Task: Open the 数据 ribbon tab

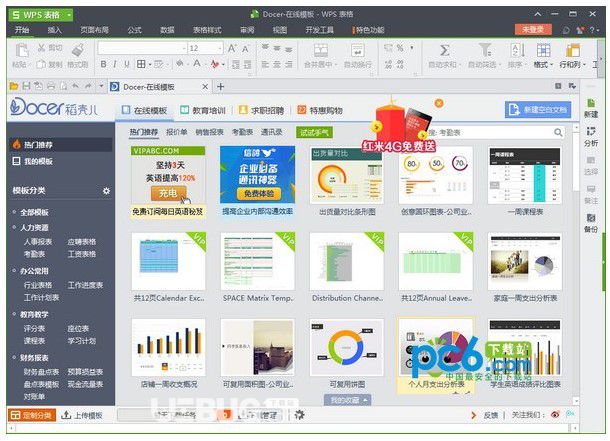Action: point(167,30)
